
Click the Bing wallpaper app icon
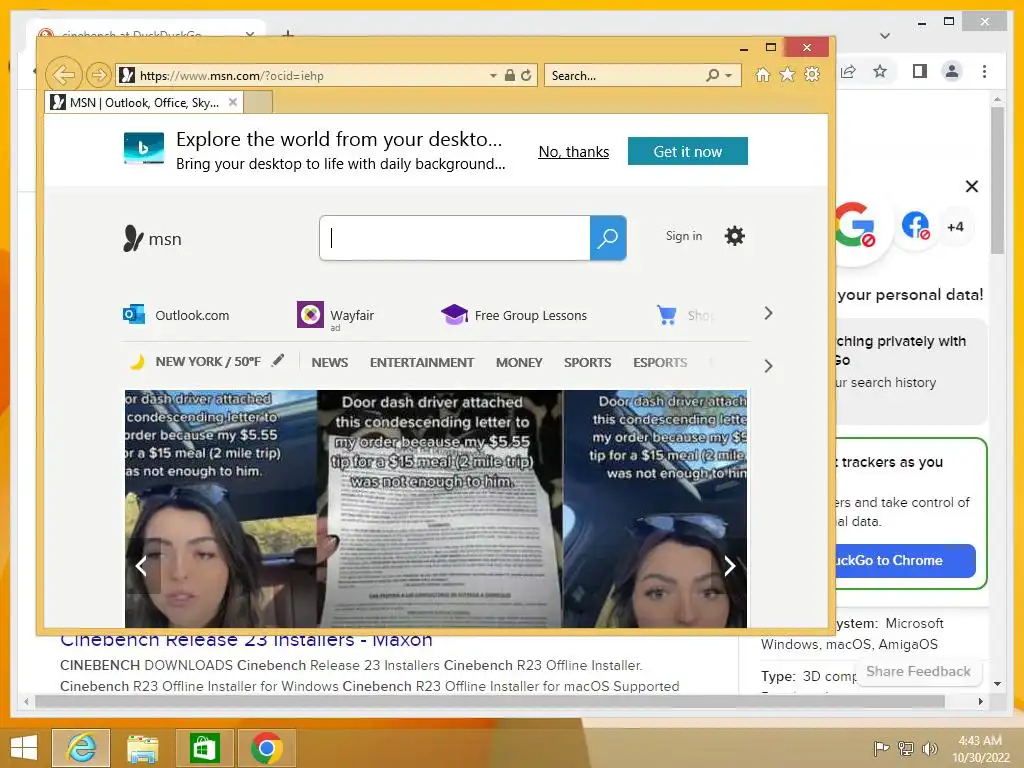point(144,148)
